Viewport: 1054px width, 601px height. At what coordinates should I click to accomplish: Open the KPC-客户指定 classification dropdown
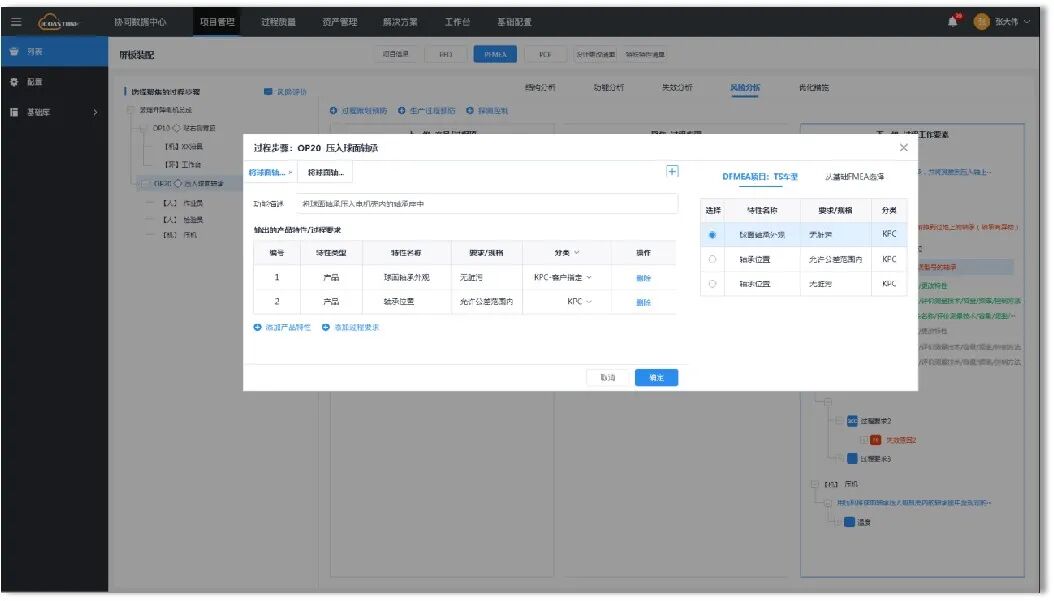coord(563,278)
